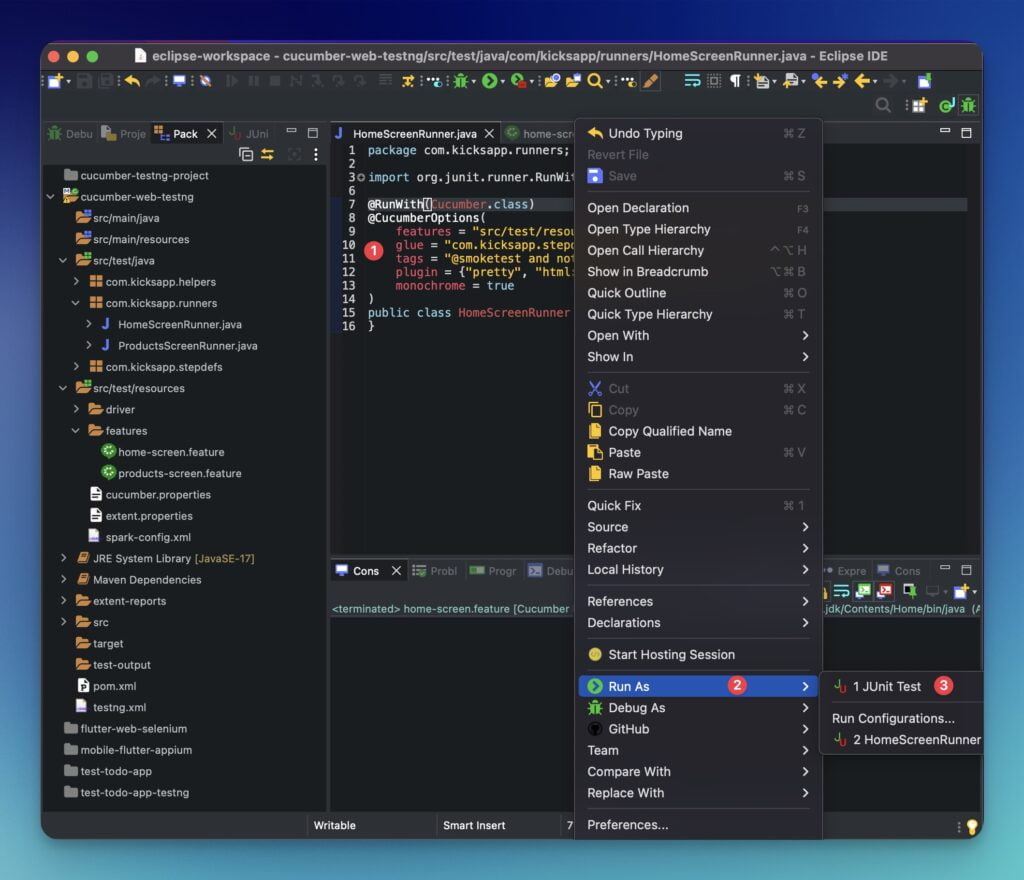Click the code folding toggle at line 3 import
Image resolution: width=1024 pixels, height=880 pixels.
click(360, 178)
